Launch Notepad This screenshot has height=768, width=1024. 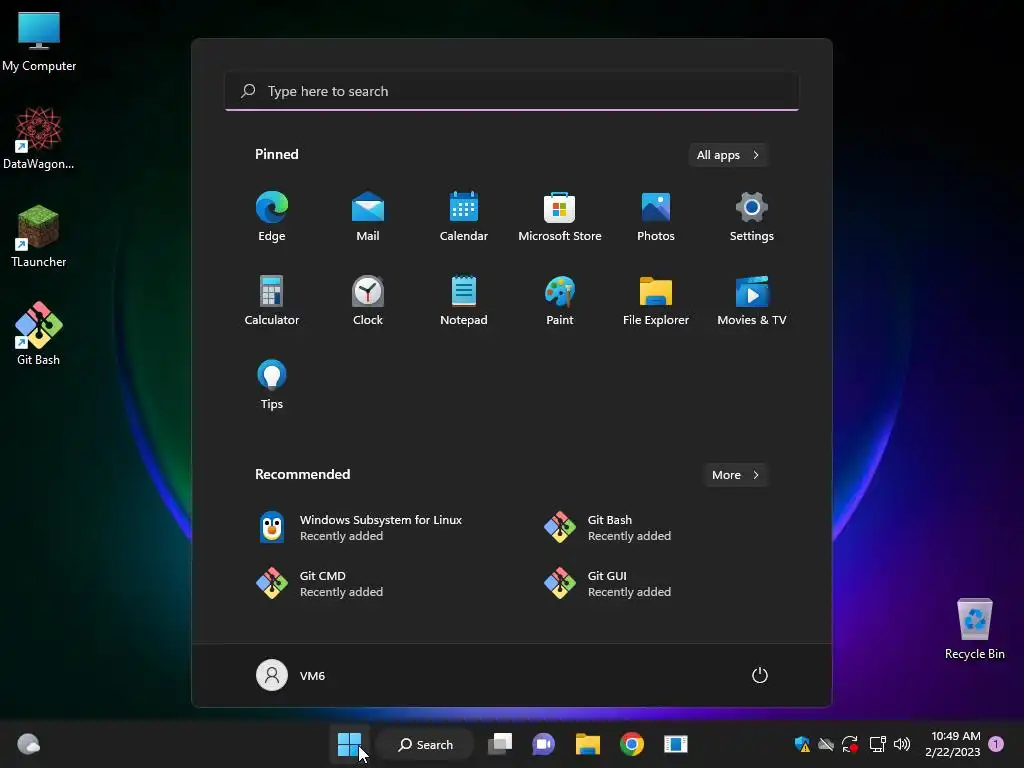464,300
